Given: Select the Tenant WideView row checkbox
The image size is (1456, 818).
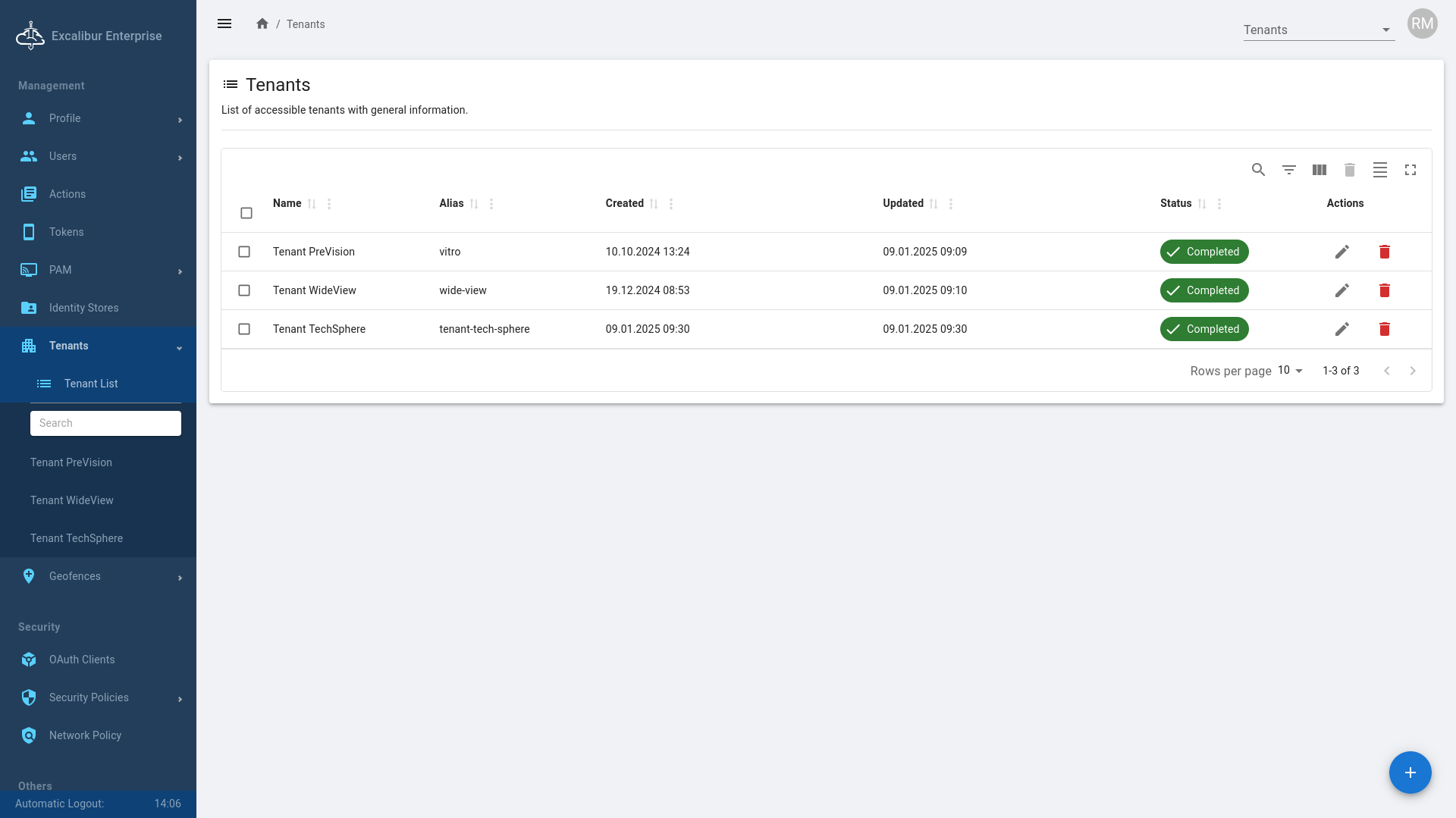Looking at the screenshot, I should point(244,290).
